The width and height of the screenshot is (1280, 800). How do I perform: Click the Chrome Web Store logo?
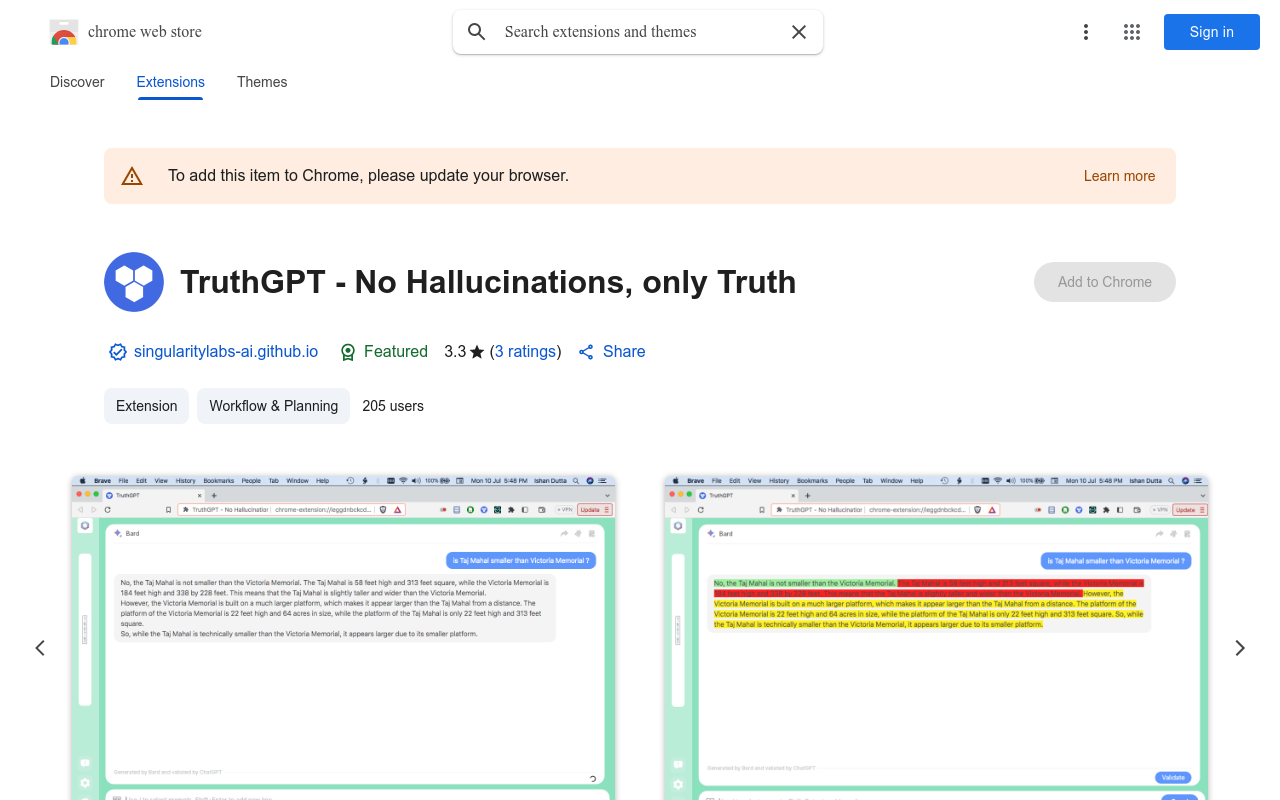(x=64, y=32)
